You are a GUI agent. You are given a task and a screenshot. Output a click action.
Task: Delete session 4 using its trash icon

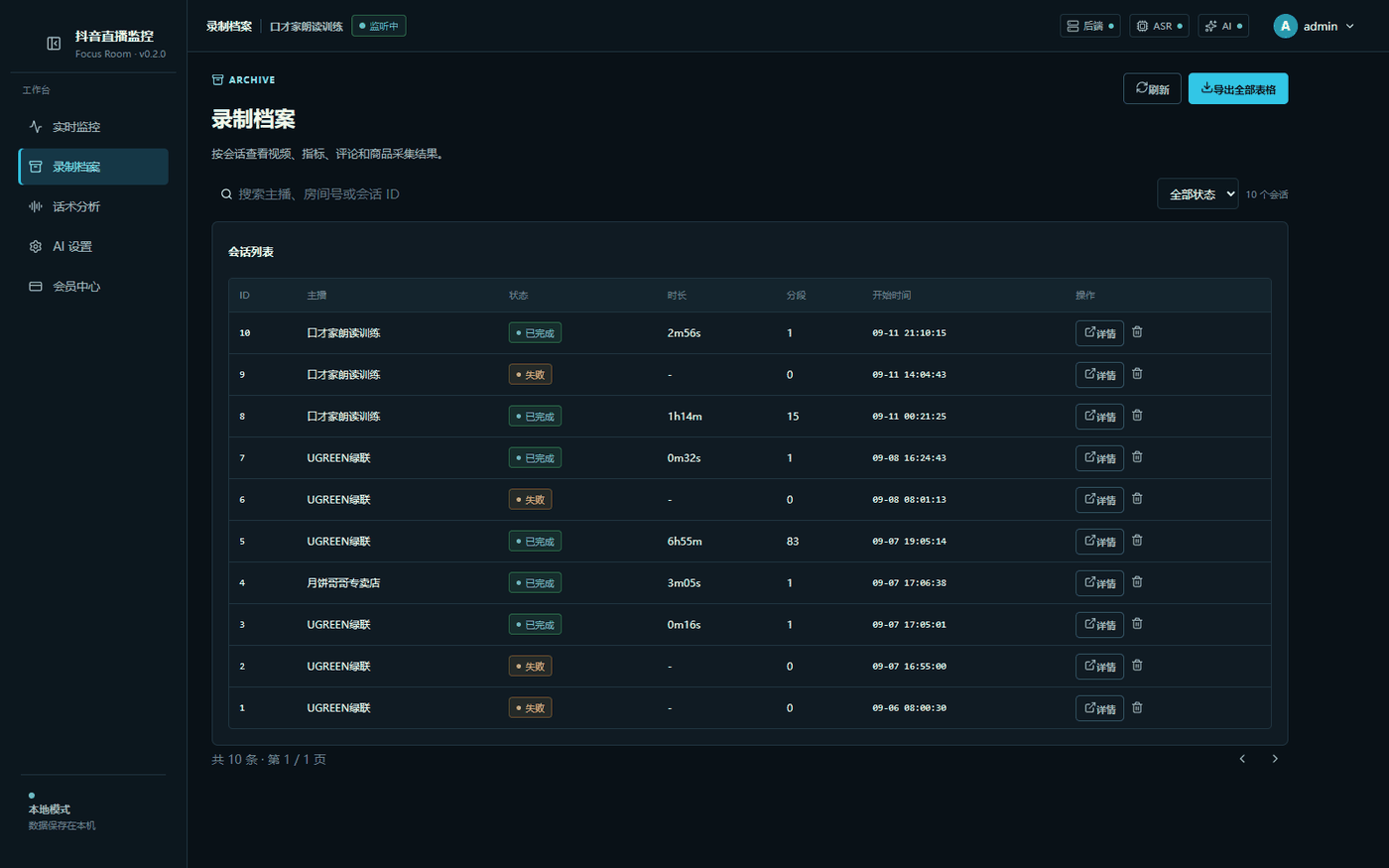[1137, 582]
